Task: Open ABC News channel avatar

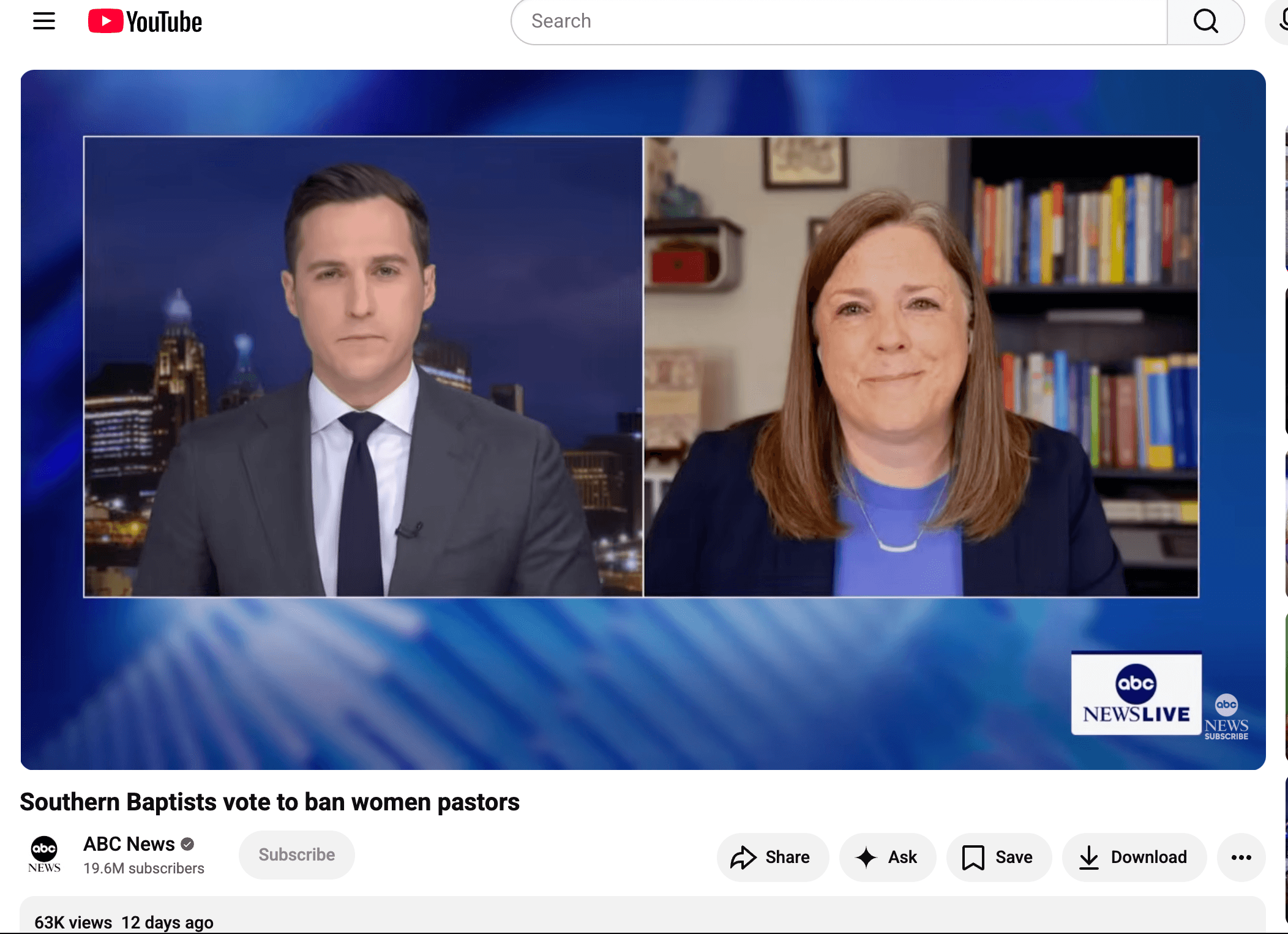Action: (44, 854)
